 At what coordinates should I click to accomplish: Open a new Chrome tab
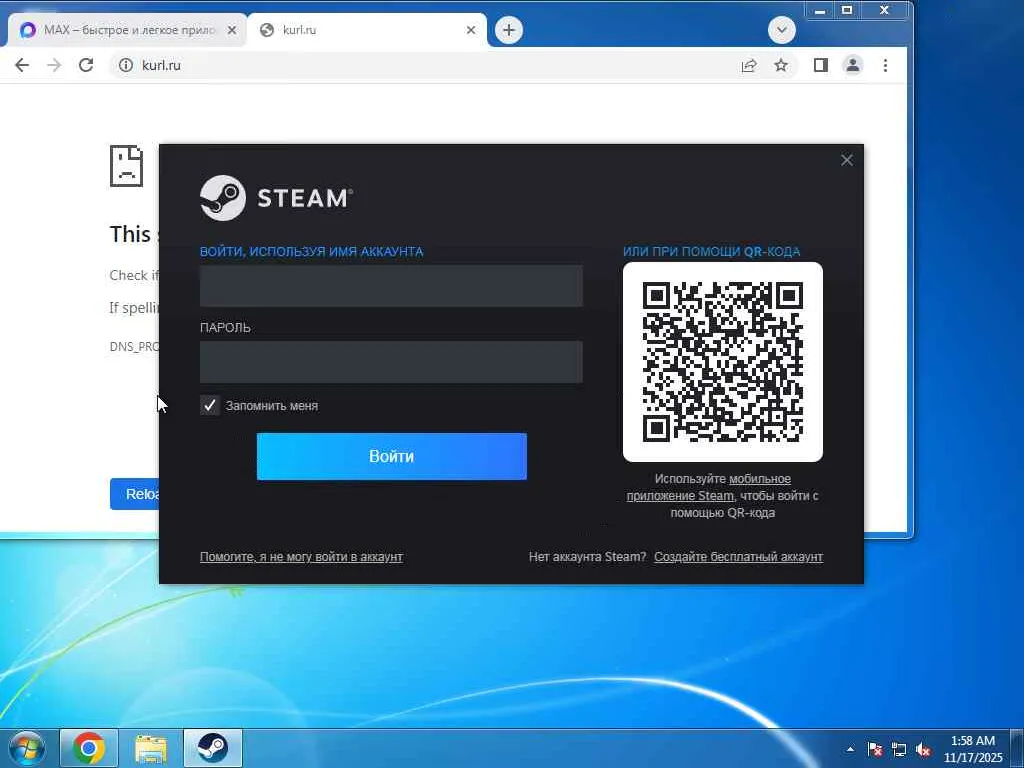[509, 30]
